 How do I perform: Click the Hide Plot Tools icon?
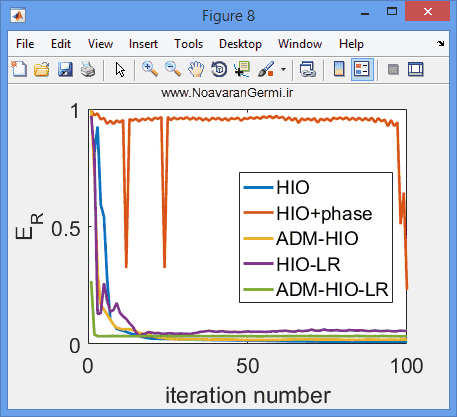tap(393, 69)
